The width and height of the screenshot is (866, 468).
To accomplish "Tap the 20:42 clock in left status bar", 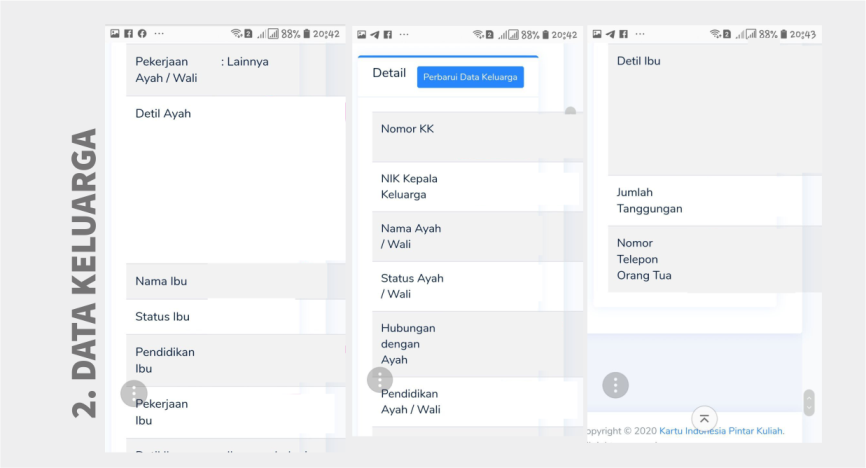I will (326, 34).
